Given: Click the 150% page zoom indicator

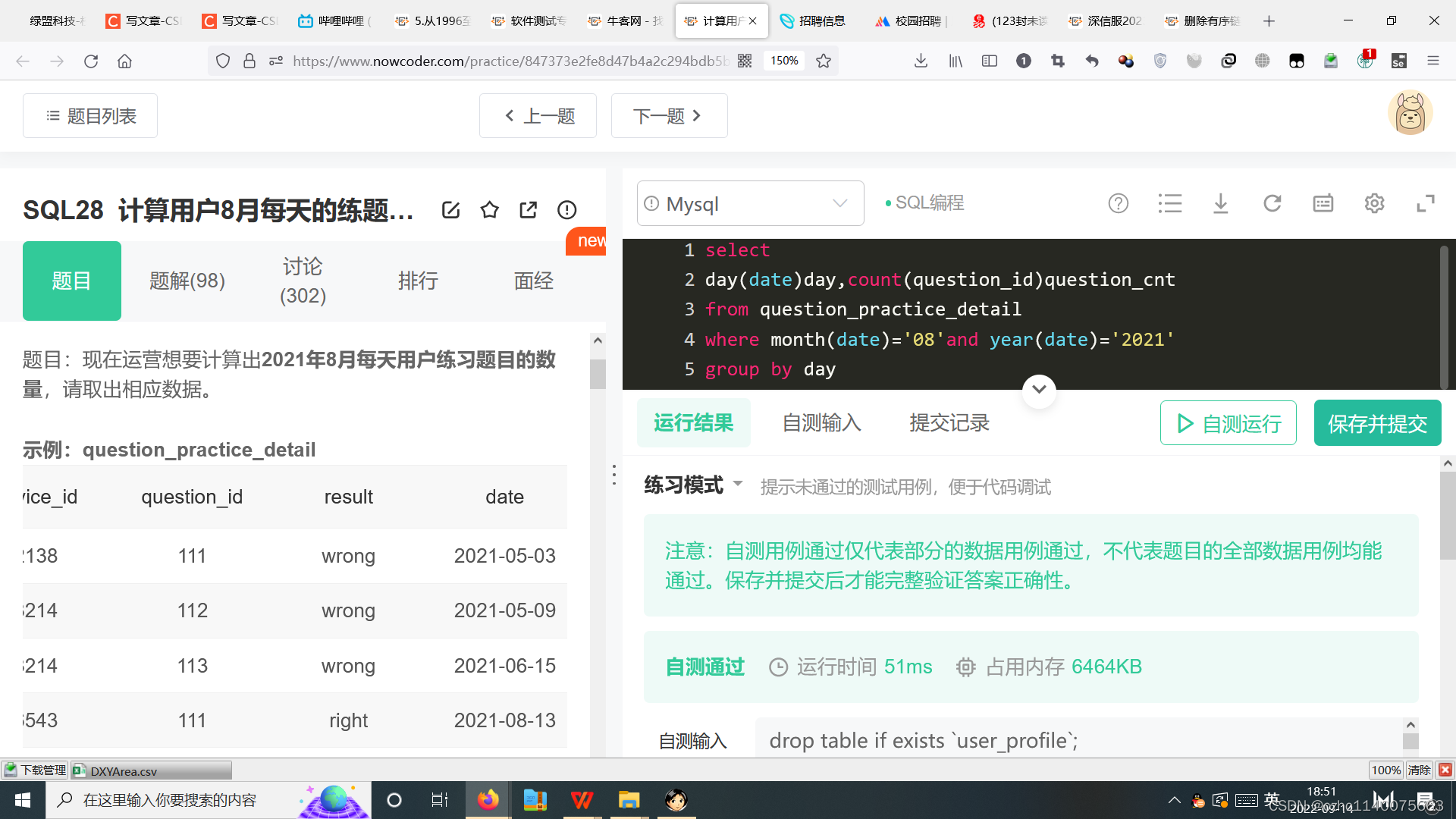Looking at the screenshot, I should [783, 61].
